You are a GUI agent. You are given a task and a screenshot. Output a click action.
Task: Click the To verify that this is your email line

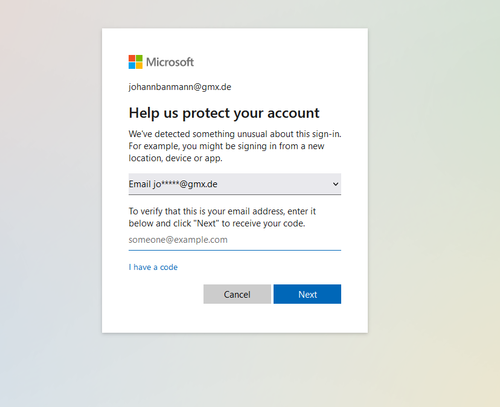[222, 211]
